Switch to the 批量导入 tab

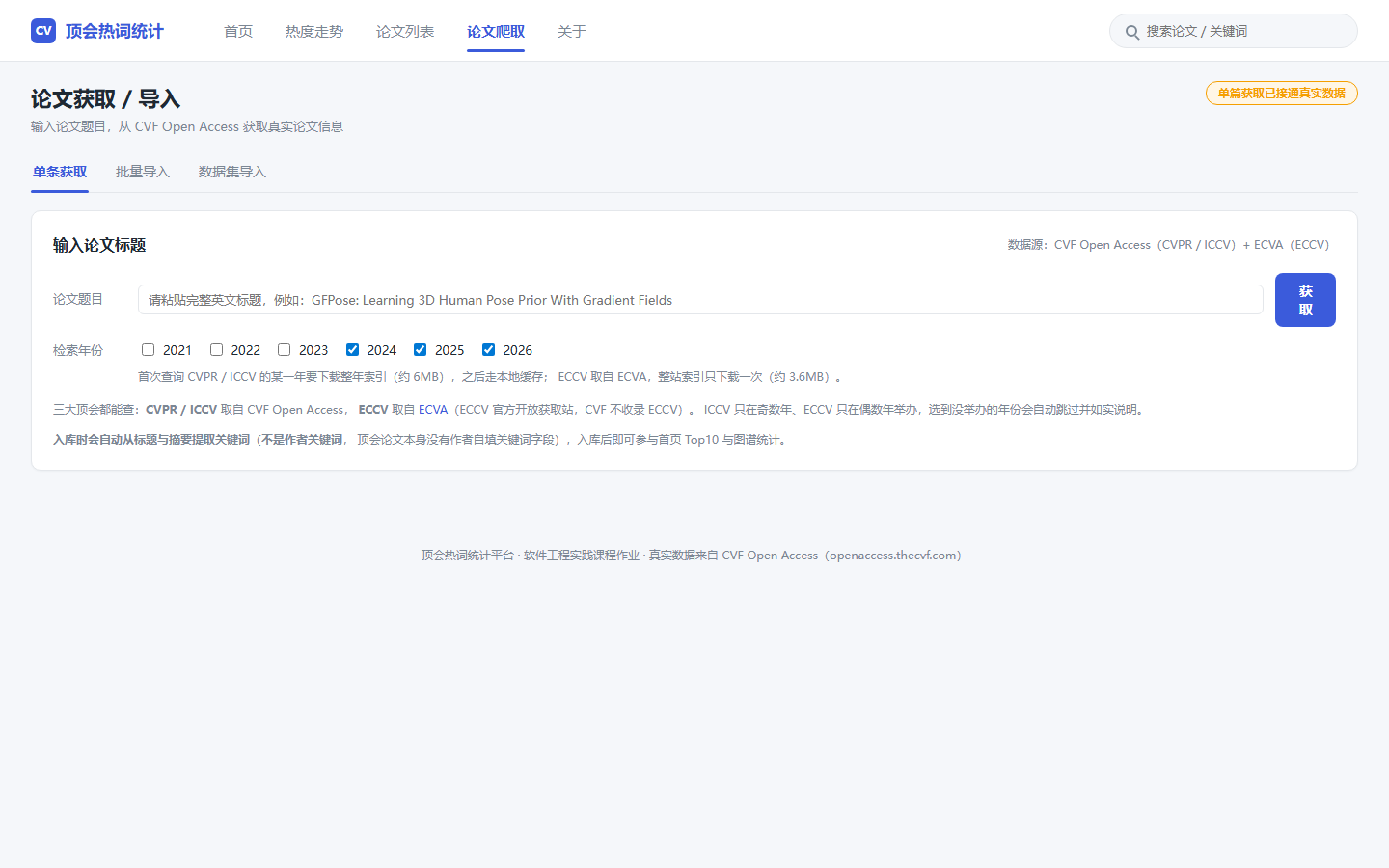tap(143, 172)
